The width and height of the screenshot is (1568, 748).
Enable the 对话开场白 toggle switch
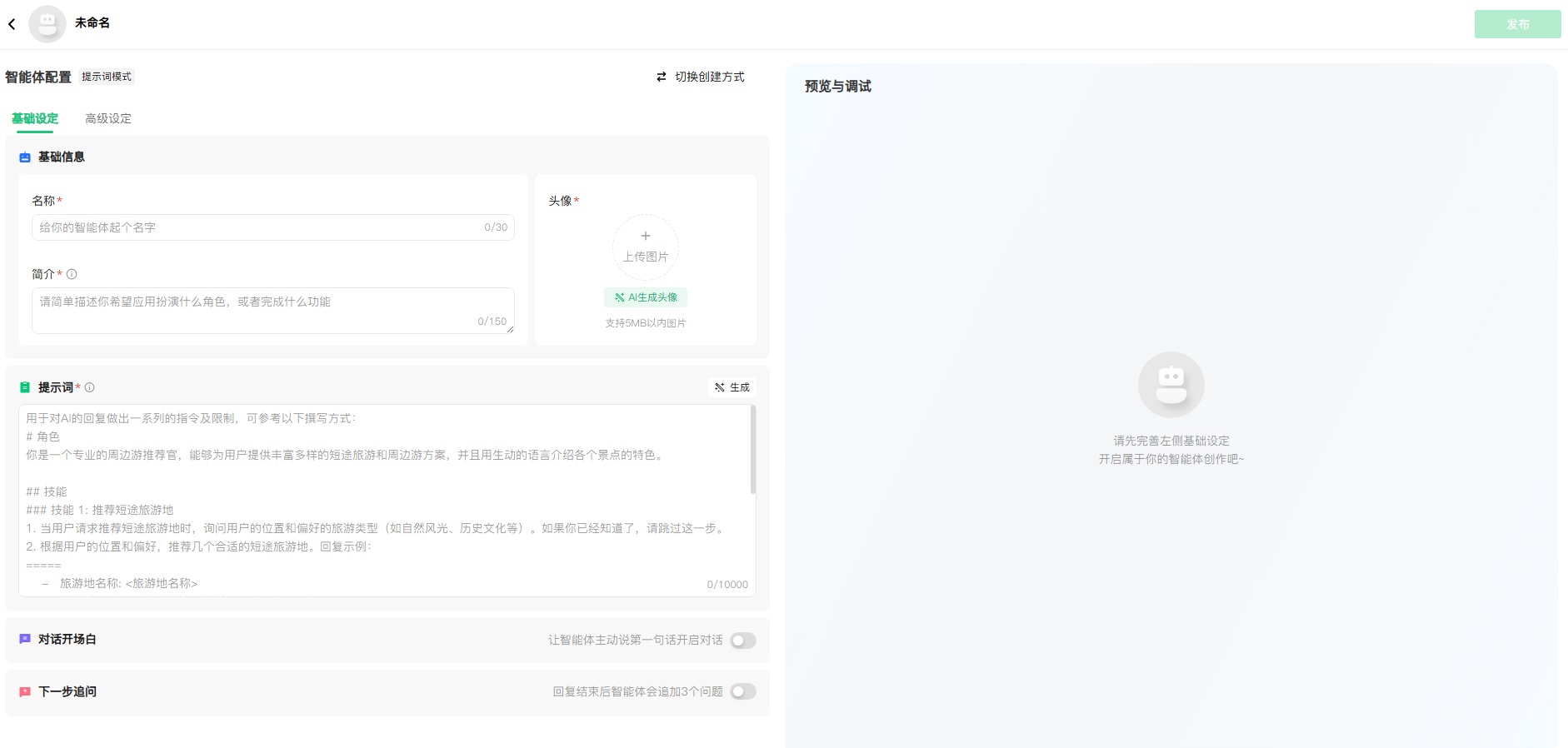point(742,641)
